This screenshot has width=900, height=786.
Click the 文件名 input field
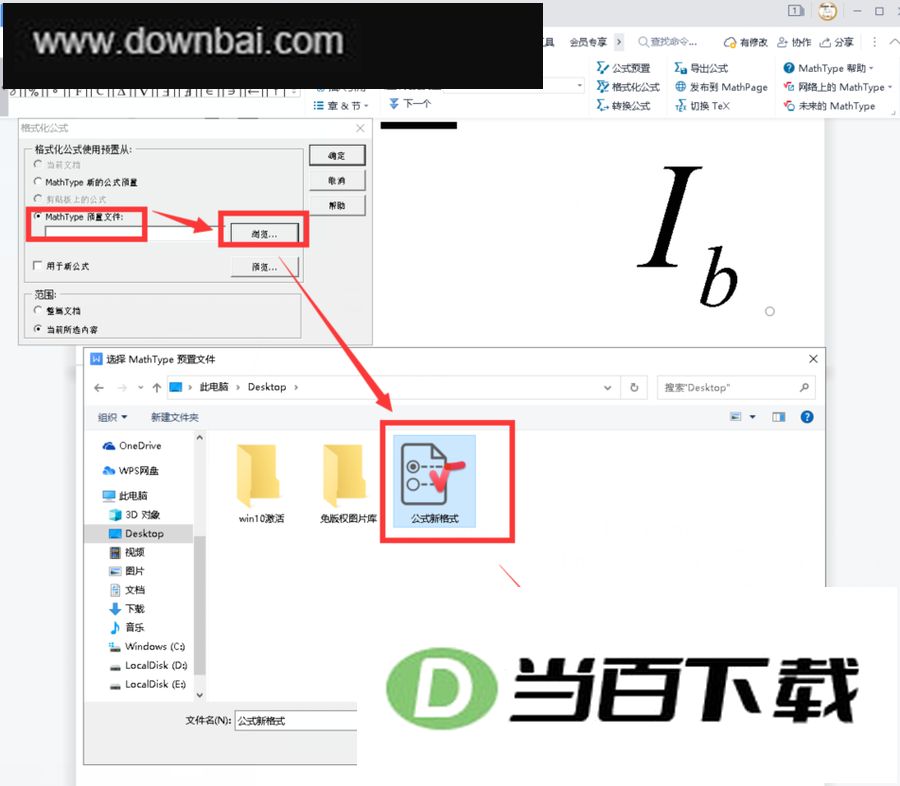click(x=296, y=721)
